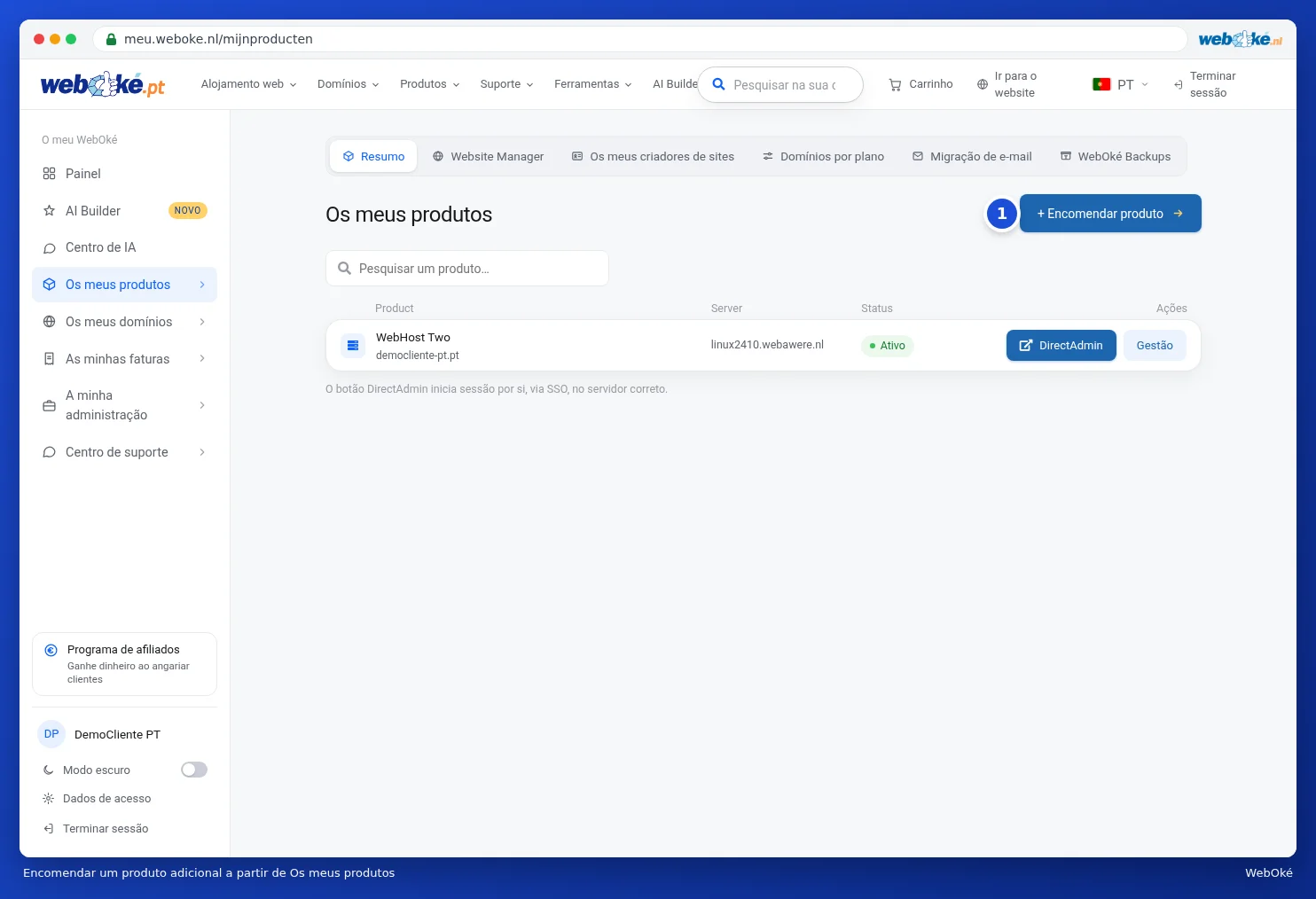Click the Centro de suporte bubble icon
1316x899 pixels.
point(50,452)
